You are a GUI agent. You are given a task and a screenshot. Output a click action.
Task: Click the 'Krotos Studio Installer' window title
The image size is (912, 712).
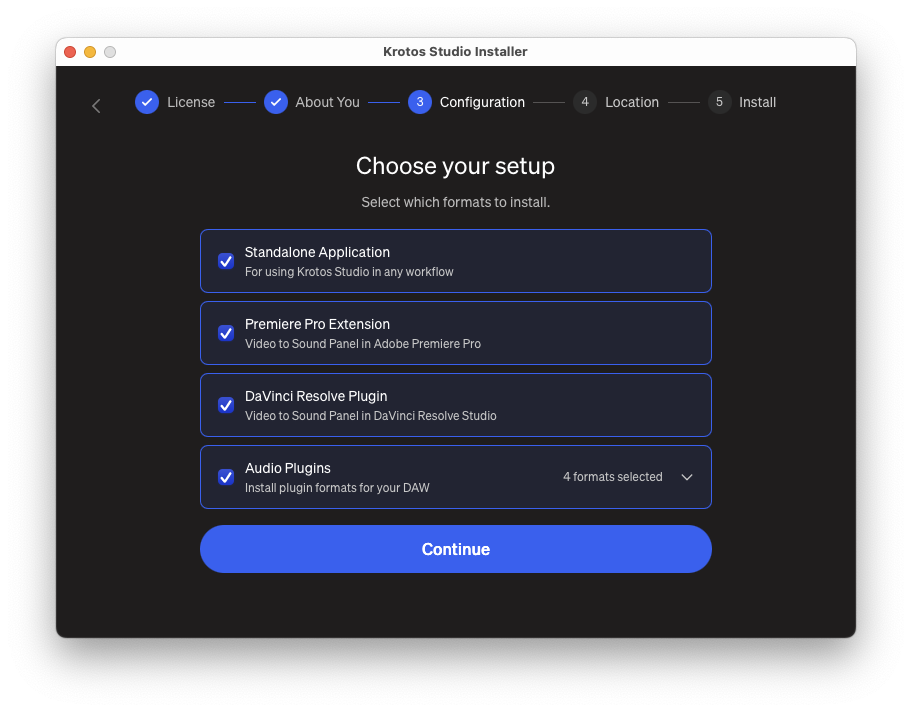click(455, 52)
